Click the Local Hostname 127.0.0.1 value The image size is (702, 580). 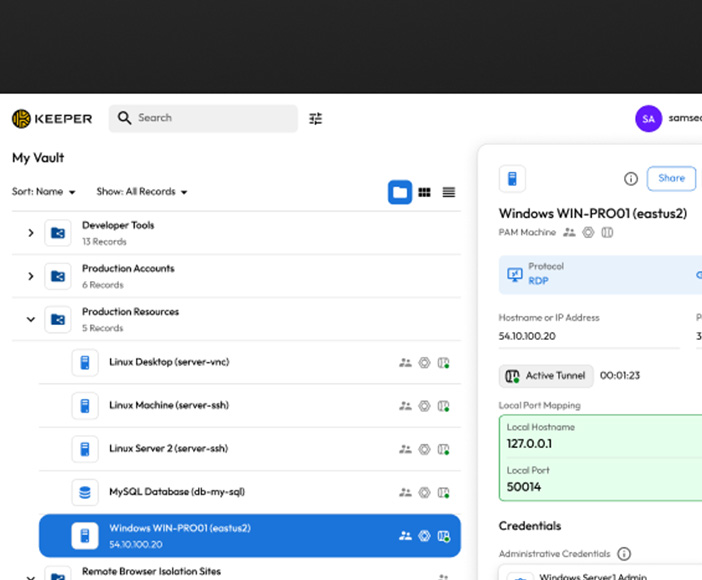coord(529,444)
